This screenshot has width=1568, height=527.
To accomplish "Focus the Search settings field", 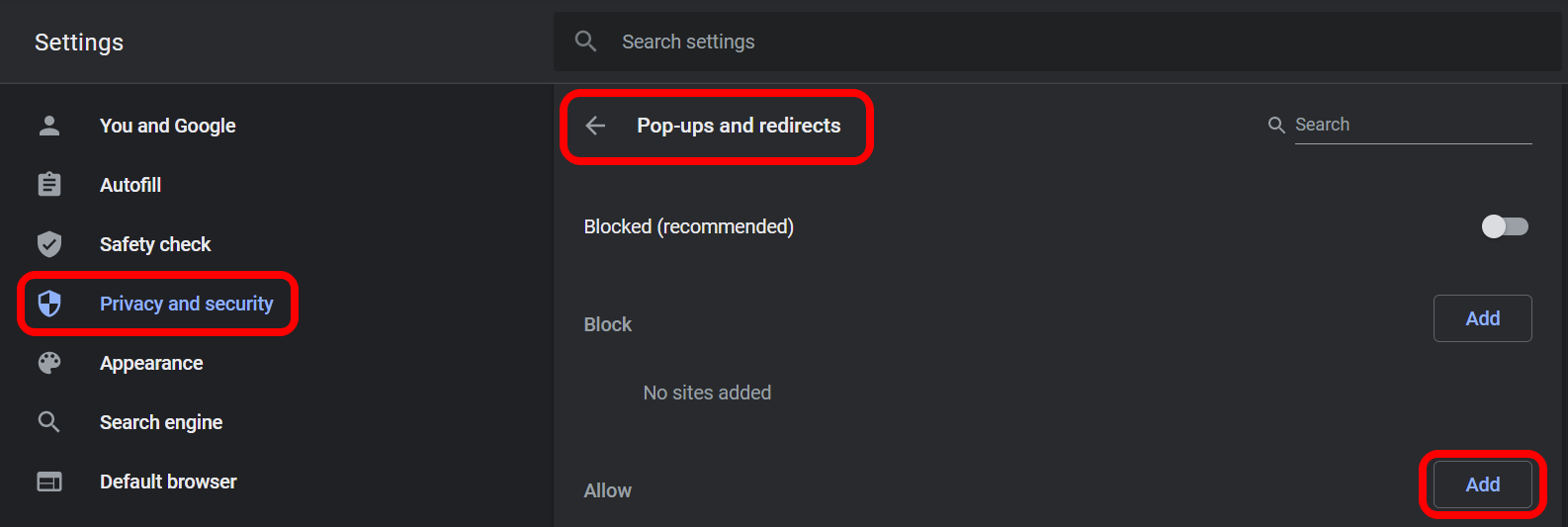I will (1057, 42).
